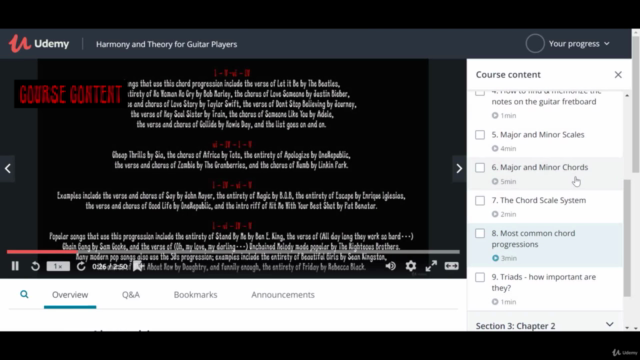The width and height of the screenshot is (640, 360).
Task: Click play icon beside 3min duration
Action: tap(495, 258)
